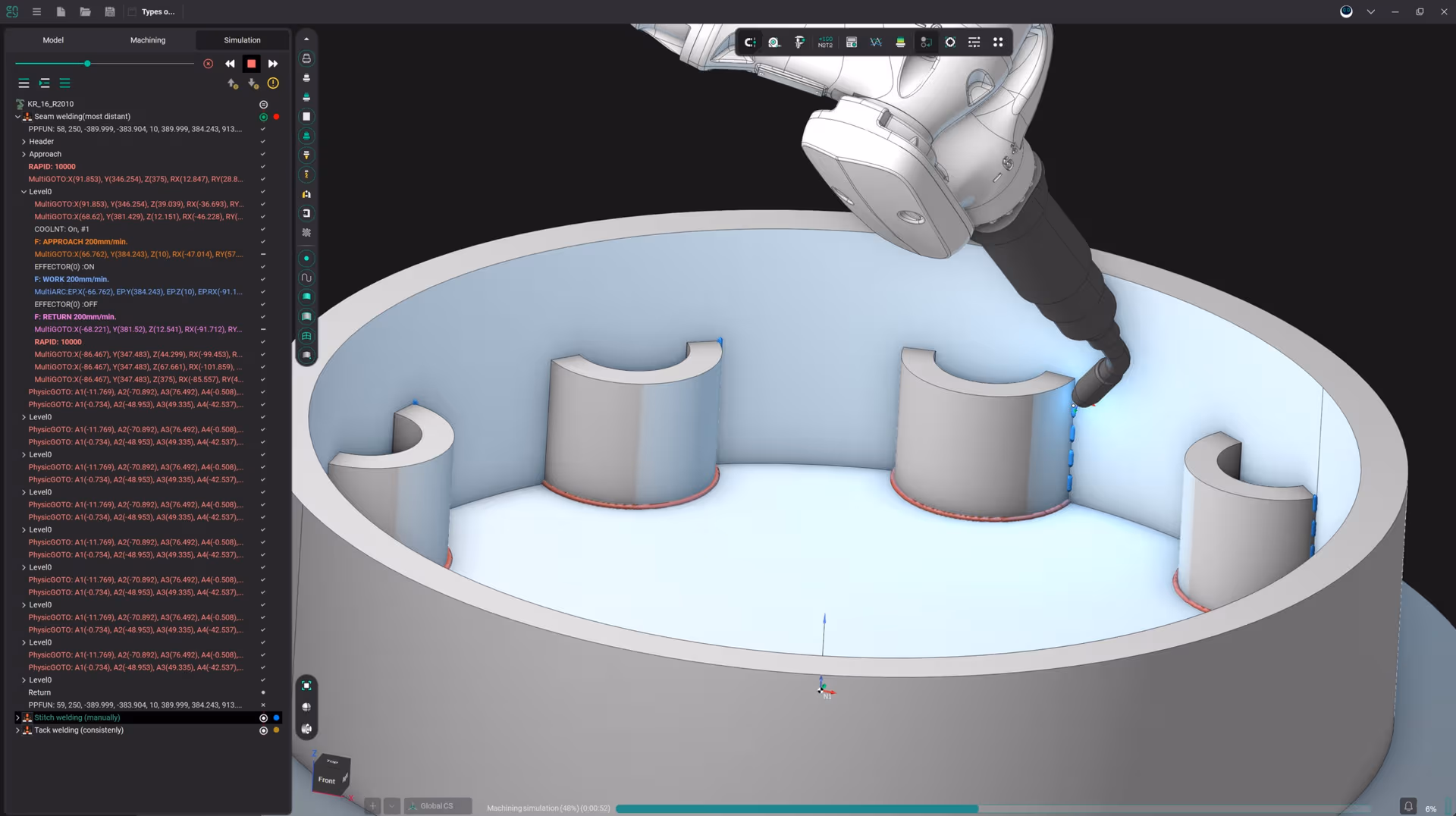Open the measuring tape tool

point(774,42)
